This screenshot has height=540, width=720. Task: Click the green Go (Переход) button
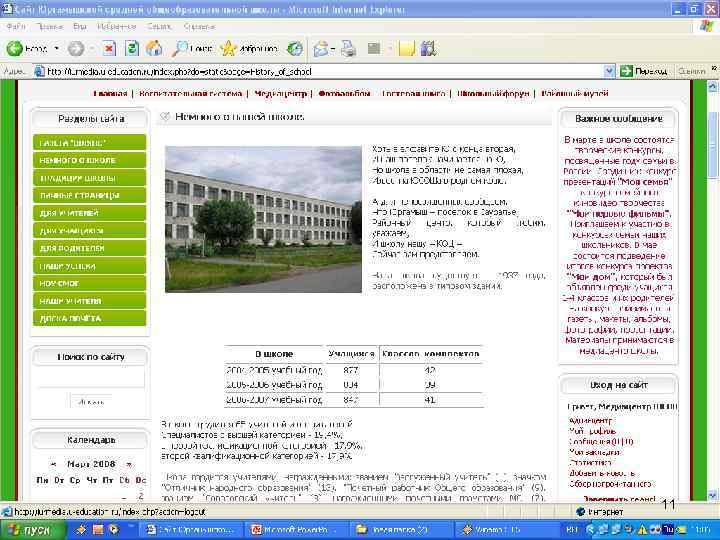[x=644, y=71]
